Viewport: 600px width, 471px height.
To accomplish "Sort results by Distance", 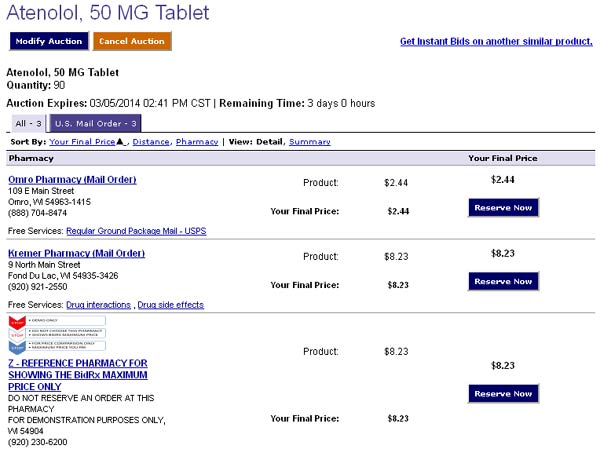I will (x=151, y=142).
